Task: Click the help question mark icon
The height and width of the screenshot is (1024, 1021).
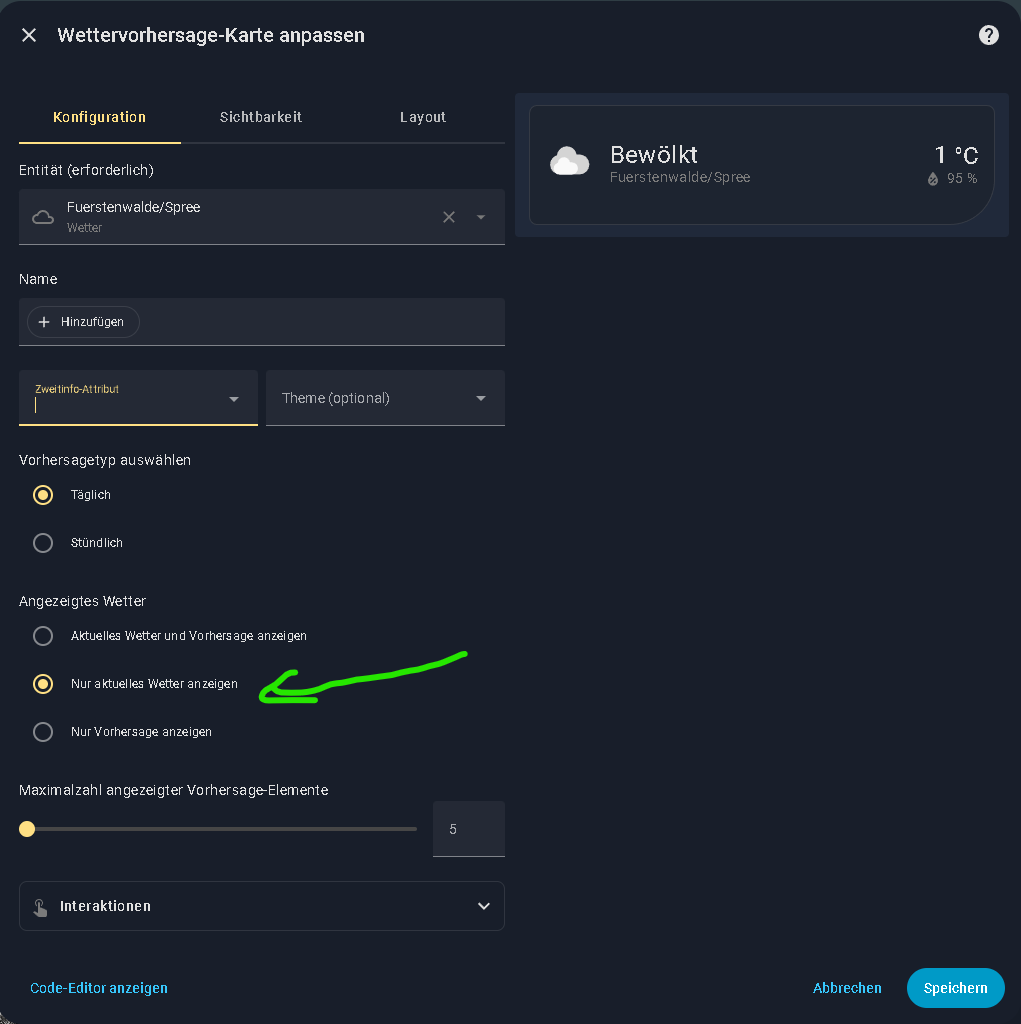Action: coord(988,36)
